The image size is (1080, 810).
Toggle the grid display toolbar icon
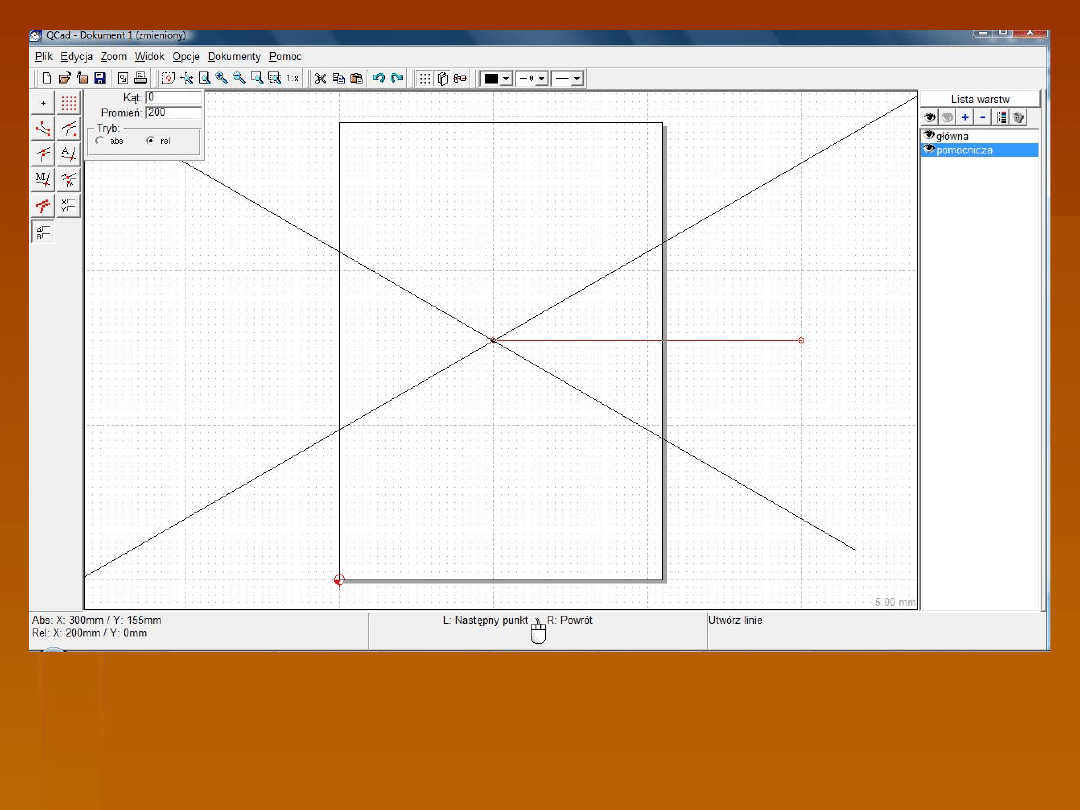click(x=425, y=78)
